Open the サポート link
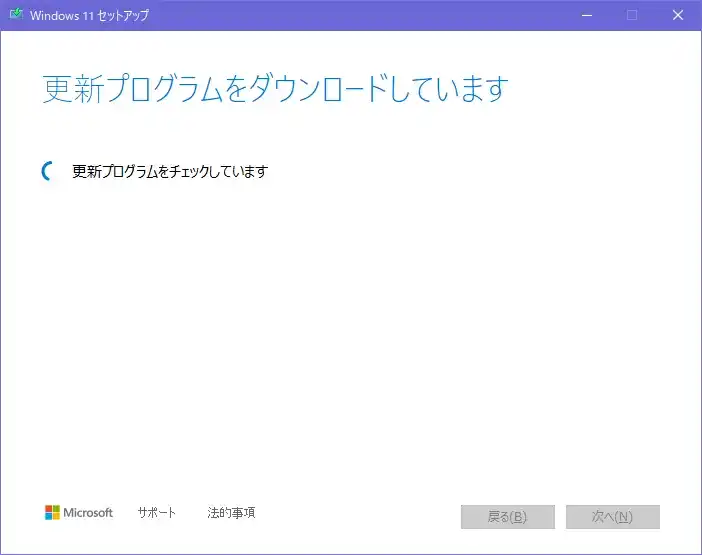The image size is (702, 555). 157,513
